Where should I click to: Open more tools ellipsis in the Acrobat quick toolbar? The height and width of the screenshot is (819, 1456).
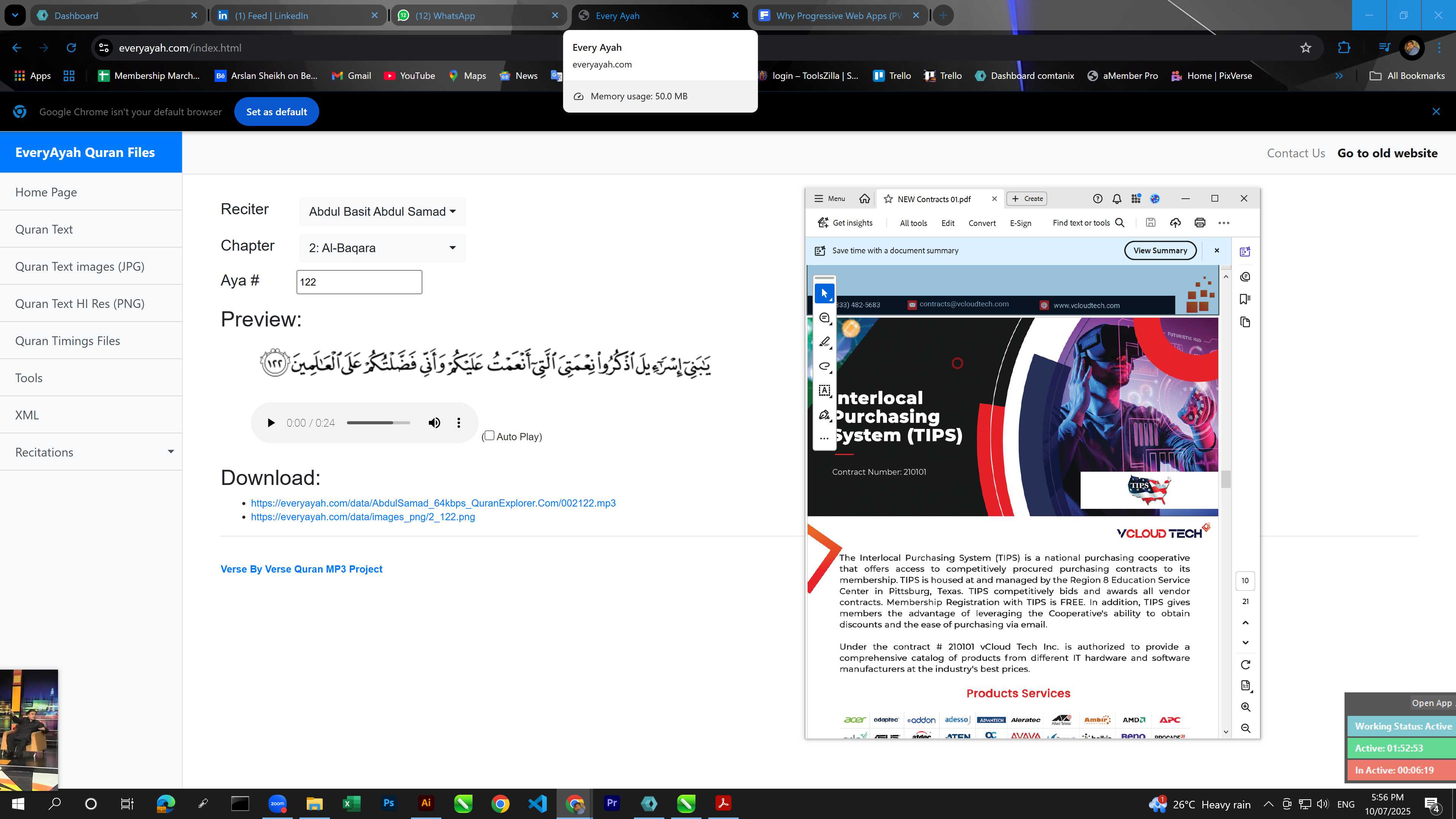(x=824, y=439)
